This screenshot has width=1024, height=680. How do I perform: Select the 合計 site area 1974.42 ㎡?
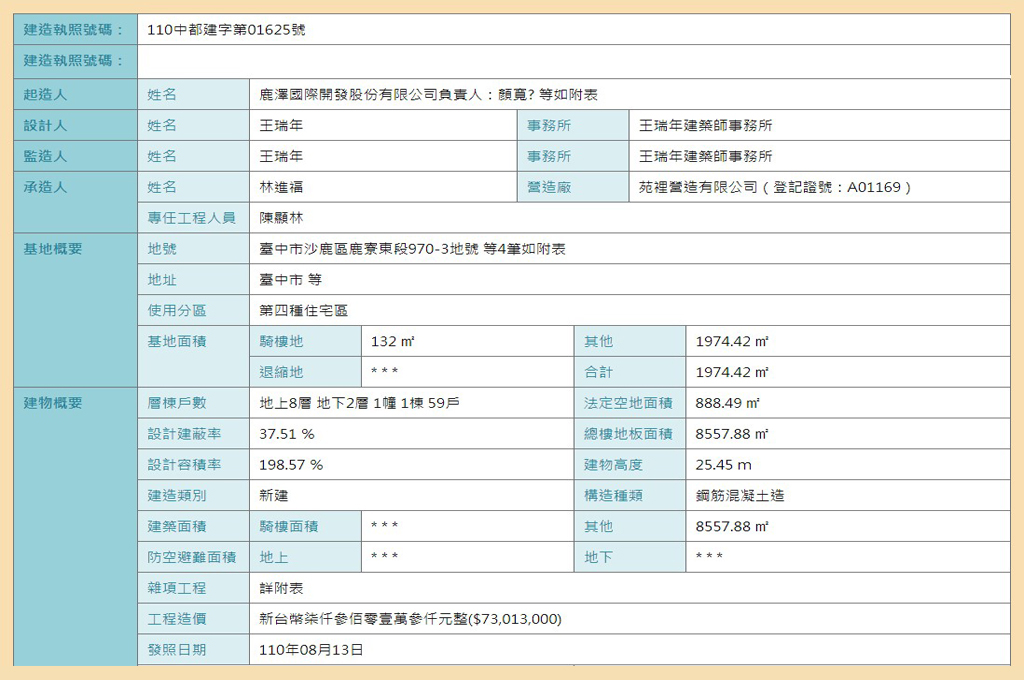pyautogui.click(x=732, y=373)
